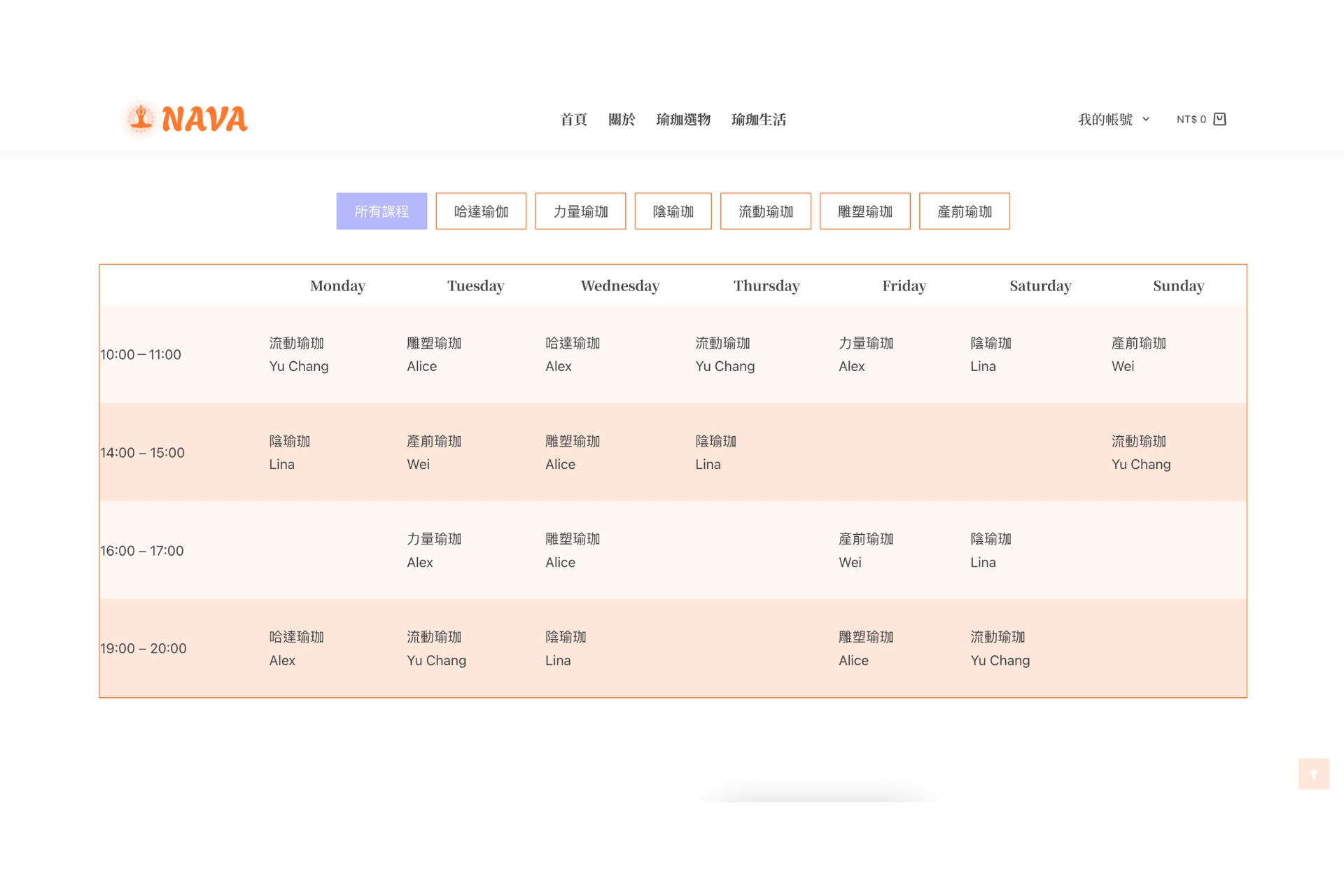Go to the 關於 page
The width and height of the screenshot is (1344, 896).
click(621, 120)
